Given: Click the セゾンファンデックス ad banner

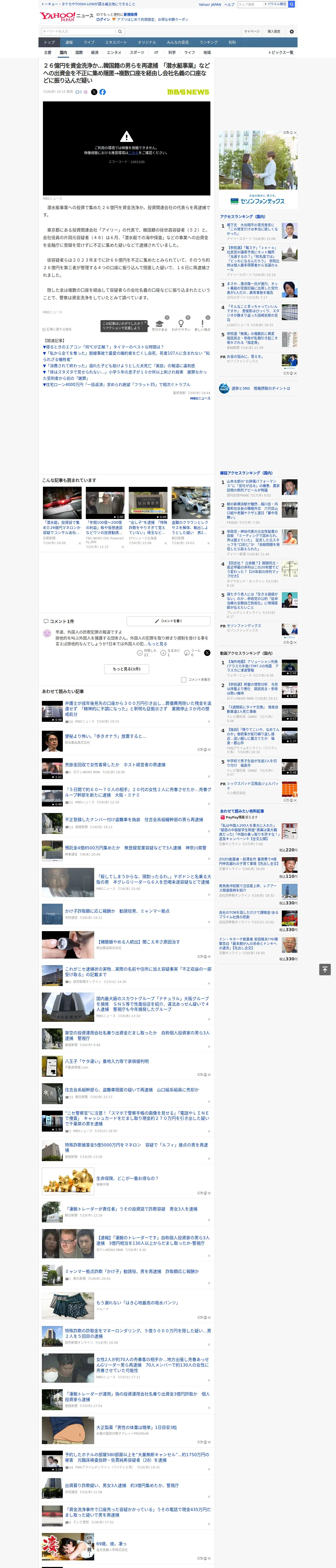Looking at the screenshot, I should click(x=259, y=169).
